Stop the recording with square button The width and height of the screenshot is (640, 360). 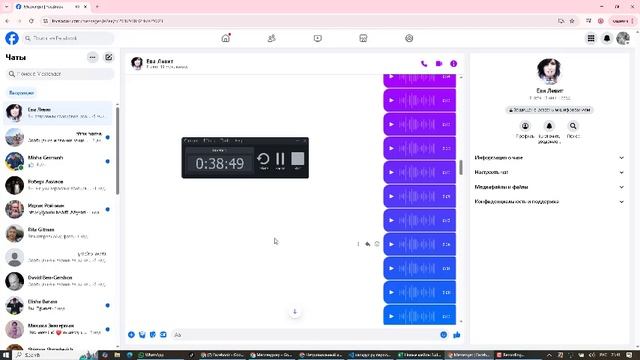pyautogui.click(x=298, y=159)
